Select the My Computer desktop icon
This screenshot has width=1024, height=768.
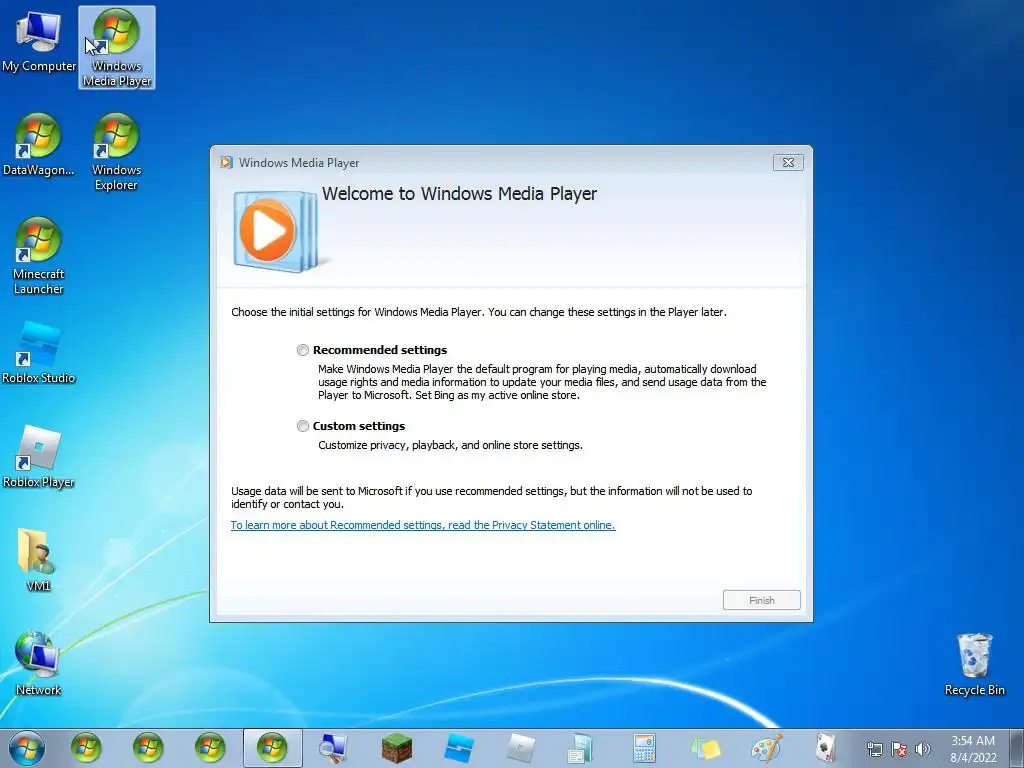pos(39,41)
